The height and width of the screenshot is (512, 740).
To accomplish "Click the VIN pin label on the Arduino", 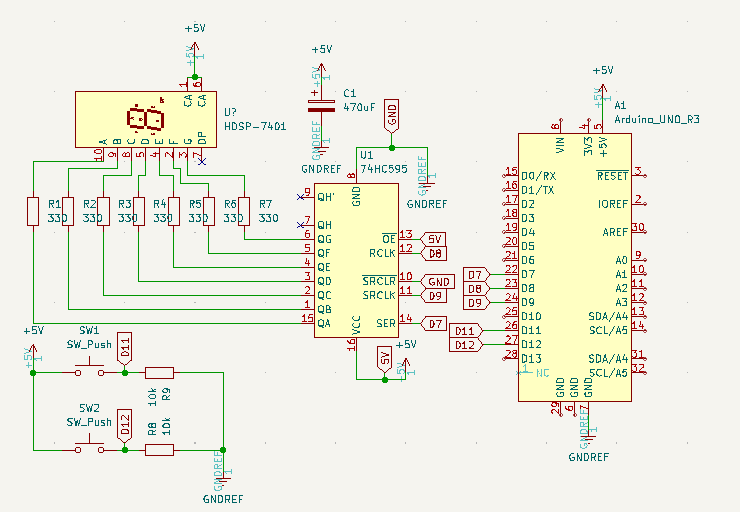I will (x=560, y=145).
